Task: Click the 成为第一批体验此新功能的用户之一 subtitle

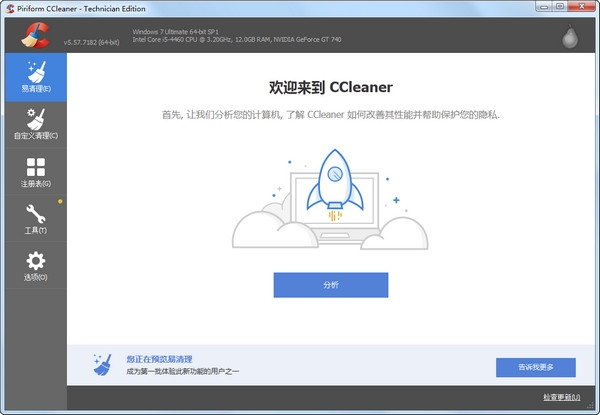Action: 183,371
